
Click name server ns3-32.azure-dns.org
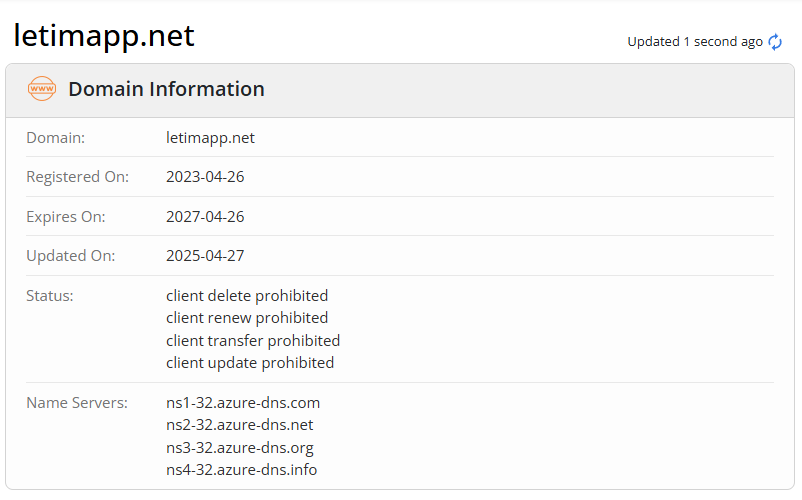(x=240, y=447)
